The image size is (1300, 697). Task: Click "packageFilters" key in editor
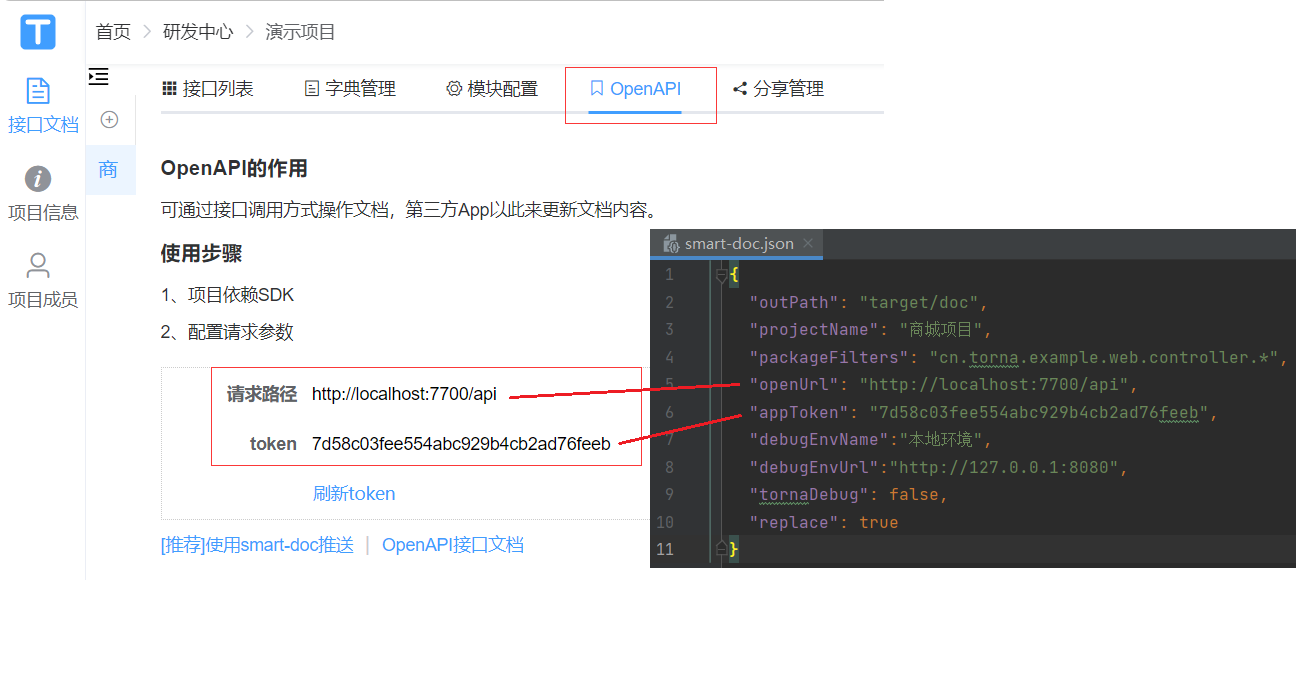(x=829, y=357)
